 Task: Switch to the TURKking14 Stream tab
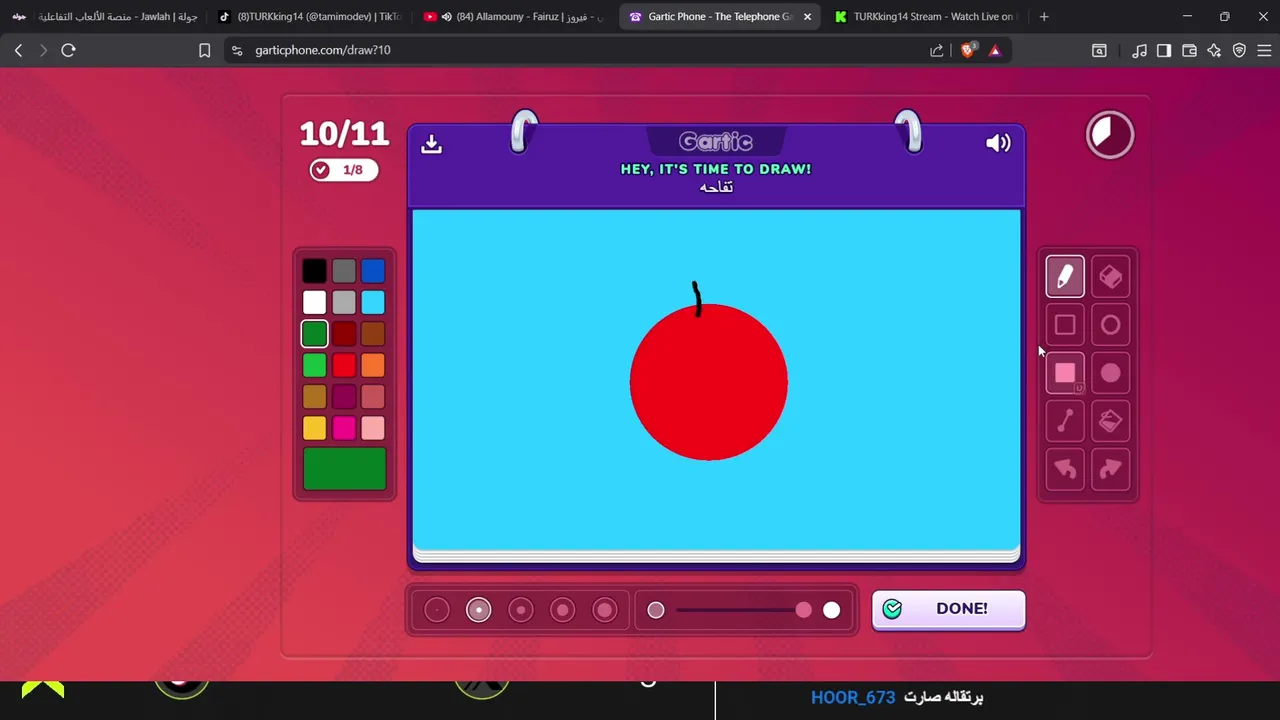coord(923,17)
